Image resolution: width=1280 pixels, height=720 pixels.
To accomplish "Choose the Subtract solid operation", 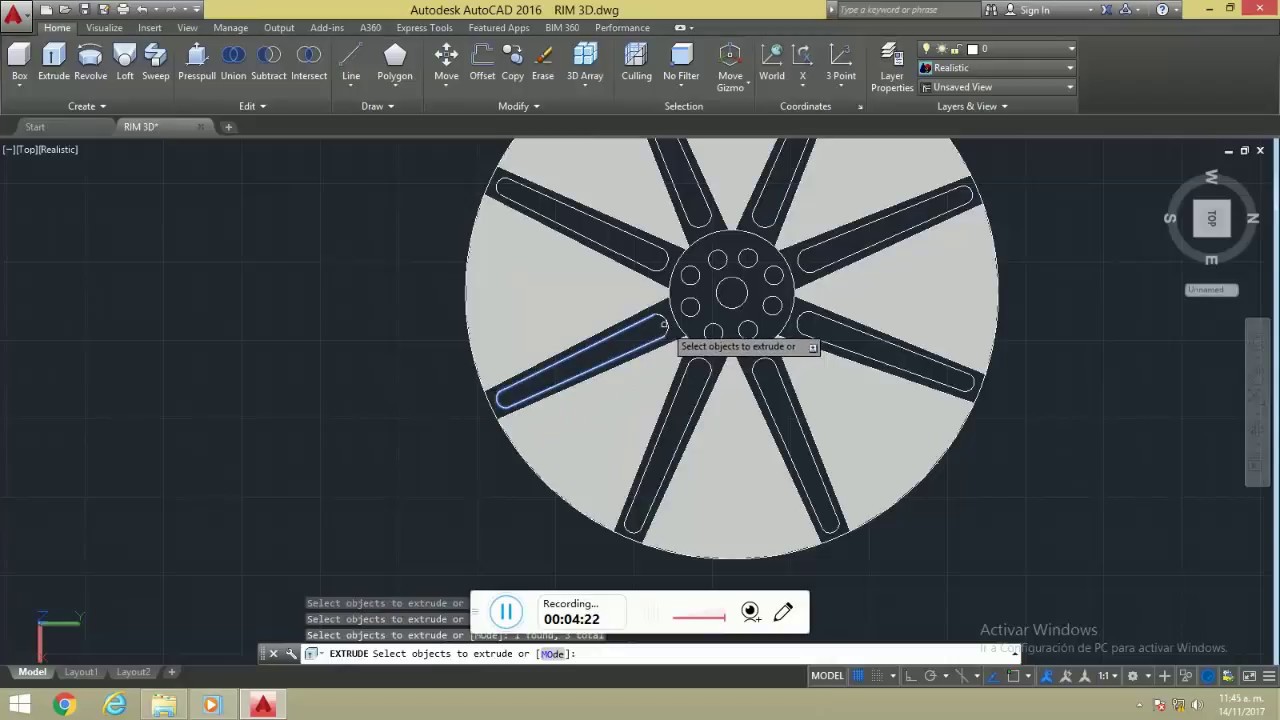I will click(x=269, y=62).
